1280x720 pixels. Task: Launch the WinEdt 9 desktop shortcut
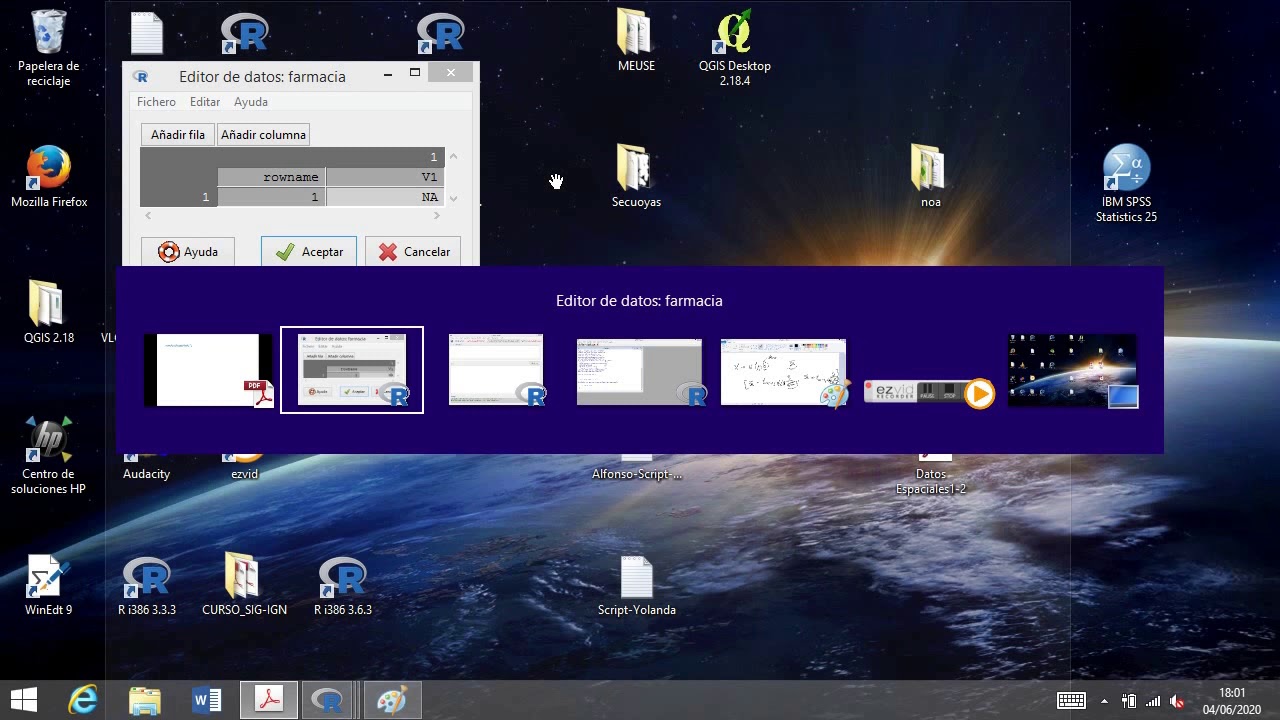[48, 585]
